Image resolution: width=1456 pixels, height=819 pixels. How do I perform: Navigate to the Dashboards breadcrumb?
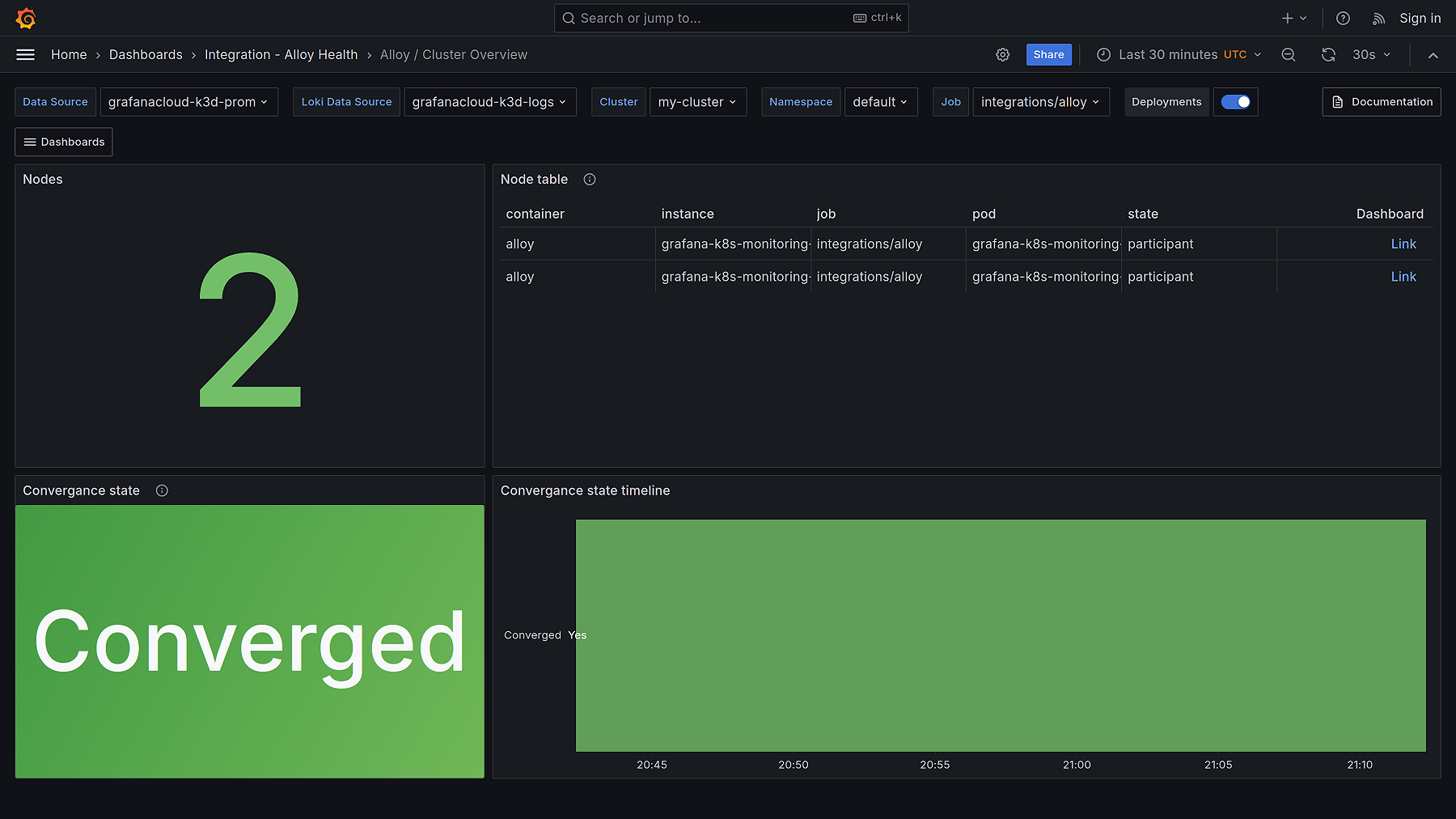[x=146, y=54]
